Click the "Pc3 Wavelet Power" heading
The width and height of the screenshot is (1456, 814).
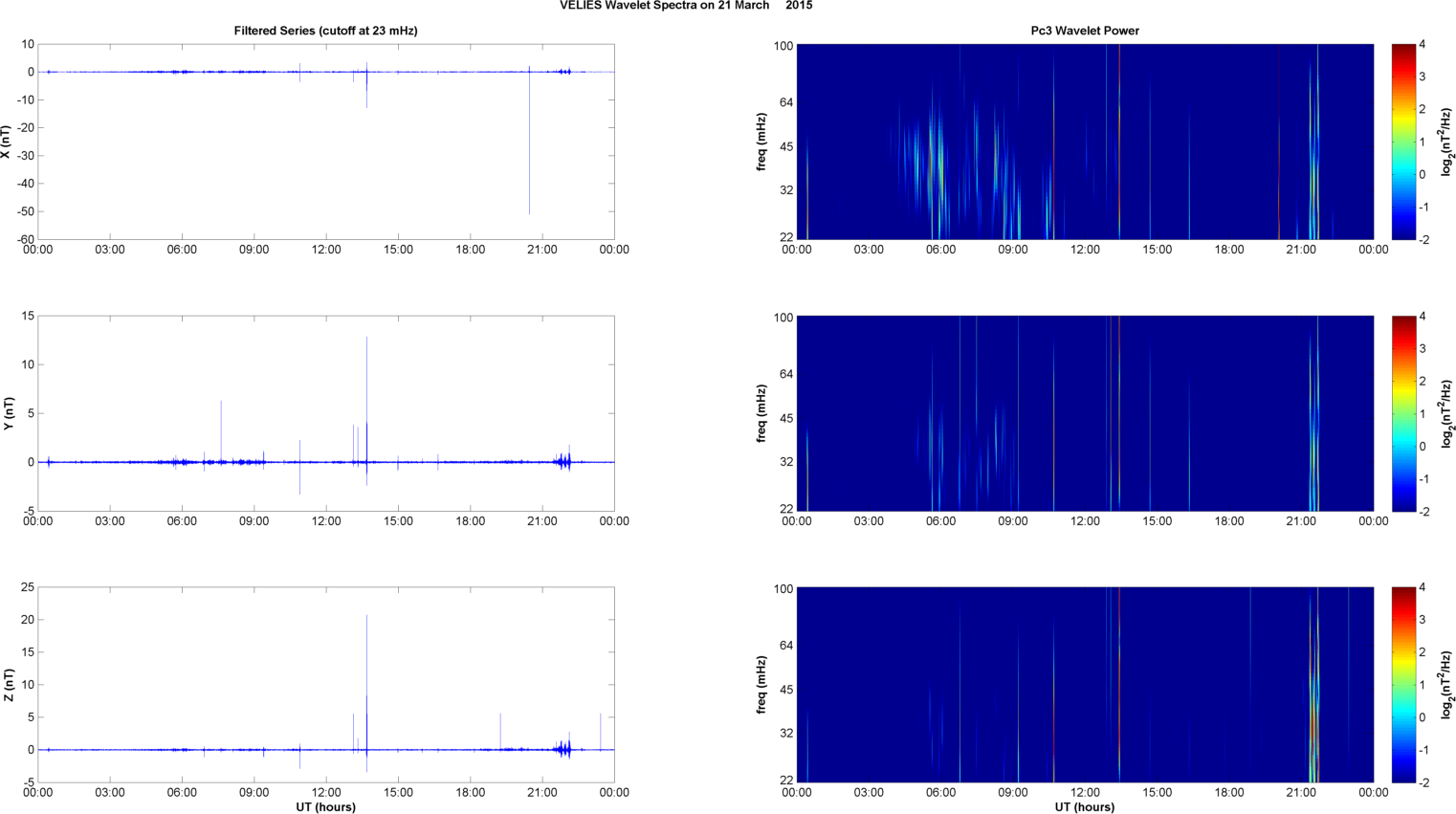(x=1085, y=31)
